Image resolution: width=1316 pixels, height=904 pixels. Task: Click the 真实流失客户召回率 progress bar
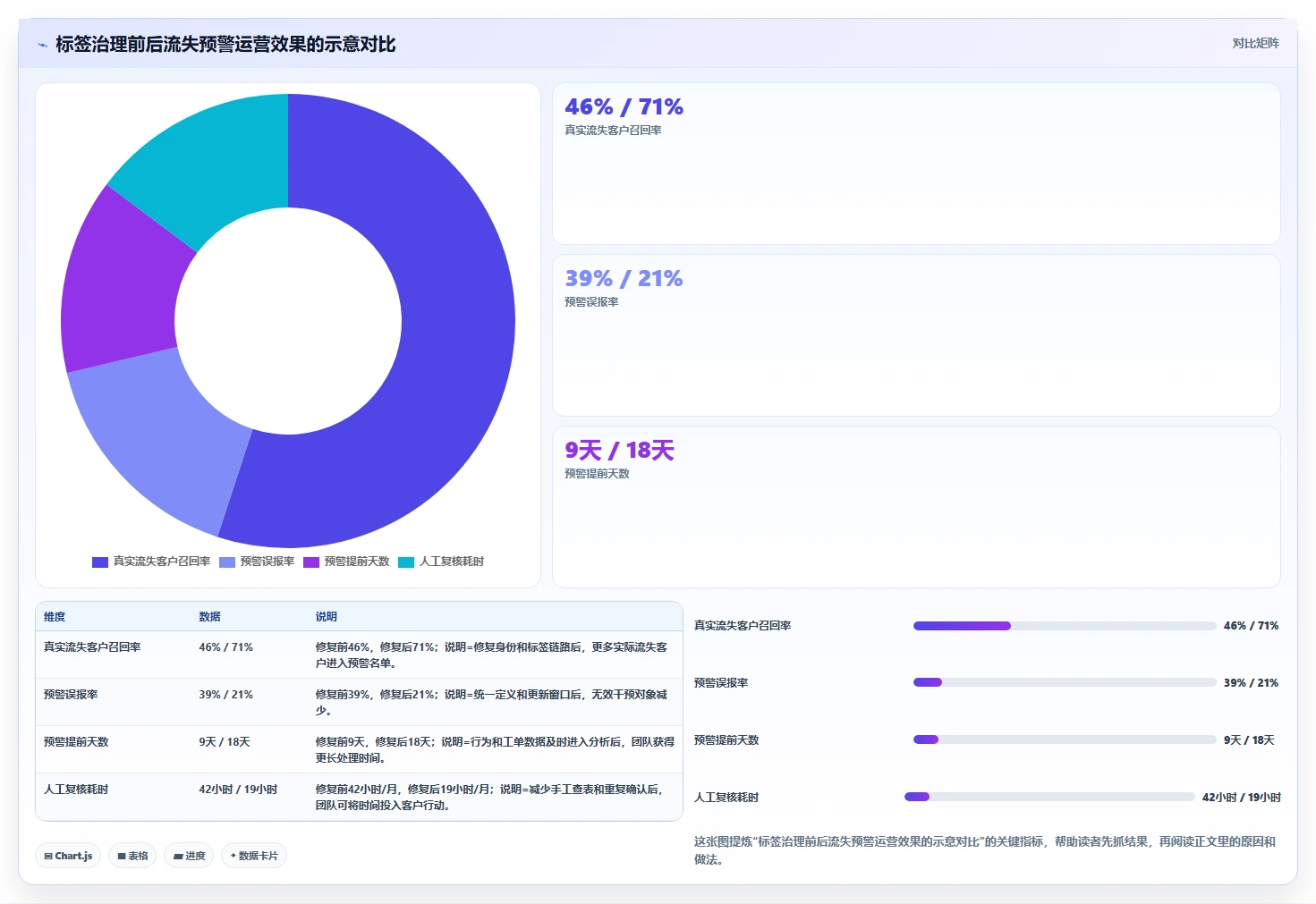[x=1065, y=626]
